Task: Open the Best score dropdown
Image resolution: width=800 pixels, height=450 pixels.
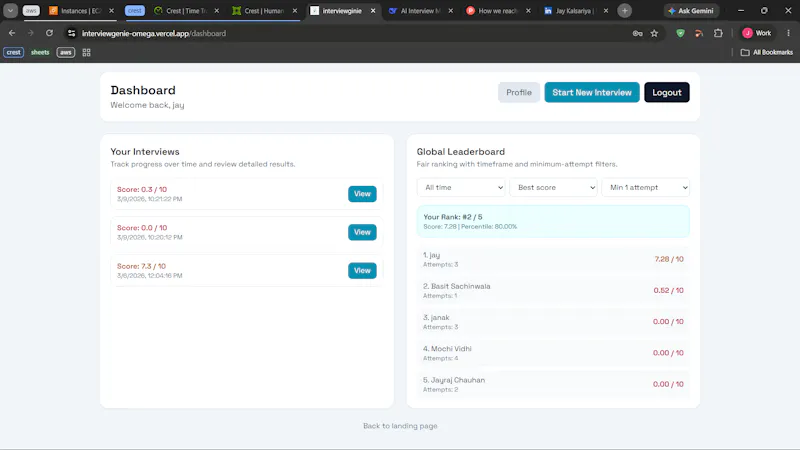Action: [x=553, y=187]
